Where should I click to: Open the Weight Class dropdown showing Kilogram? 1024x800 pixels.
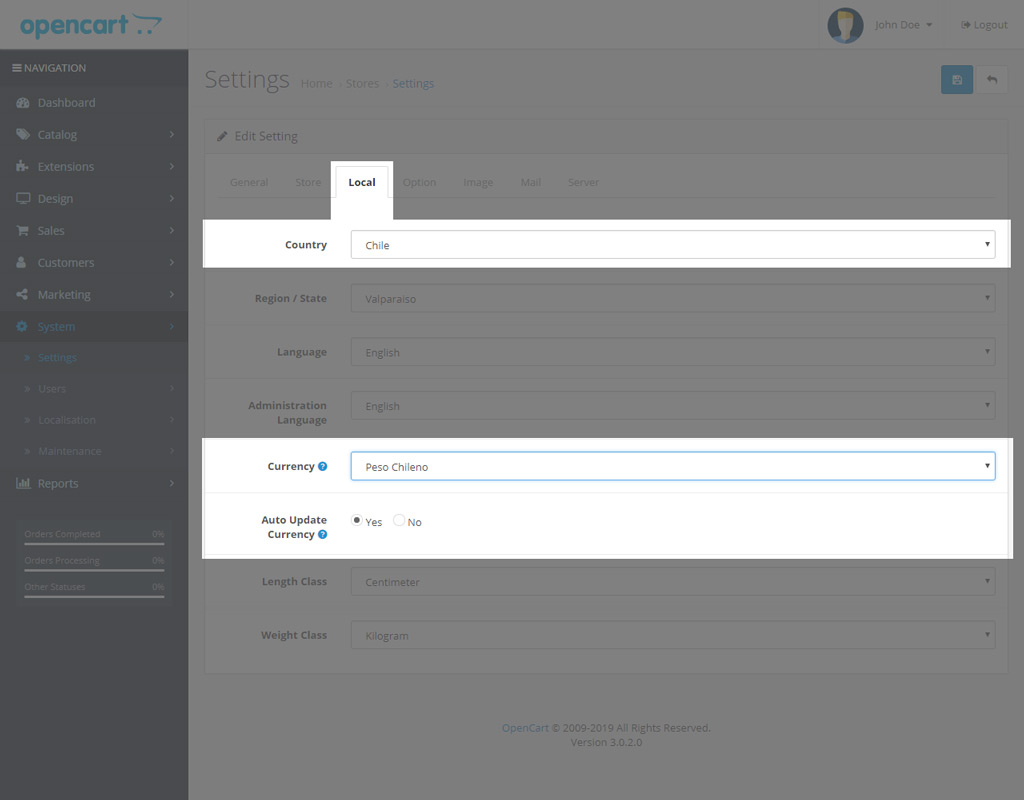pos(673,635)
